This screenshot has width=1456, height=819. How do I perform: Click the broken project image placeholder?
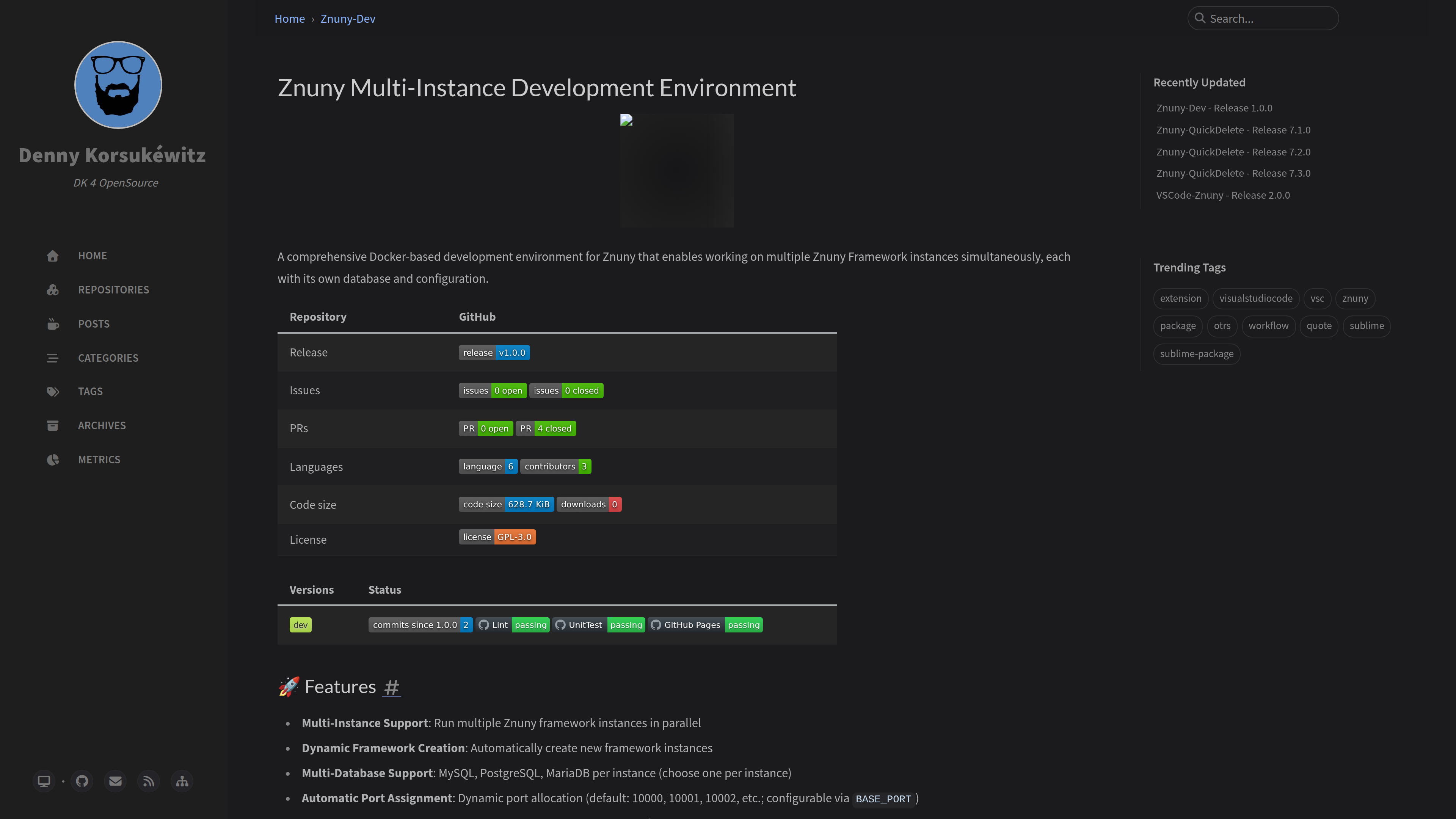[x=676, y=170]
